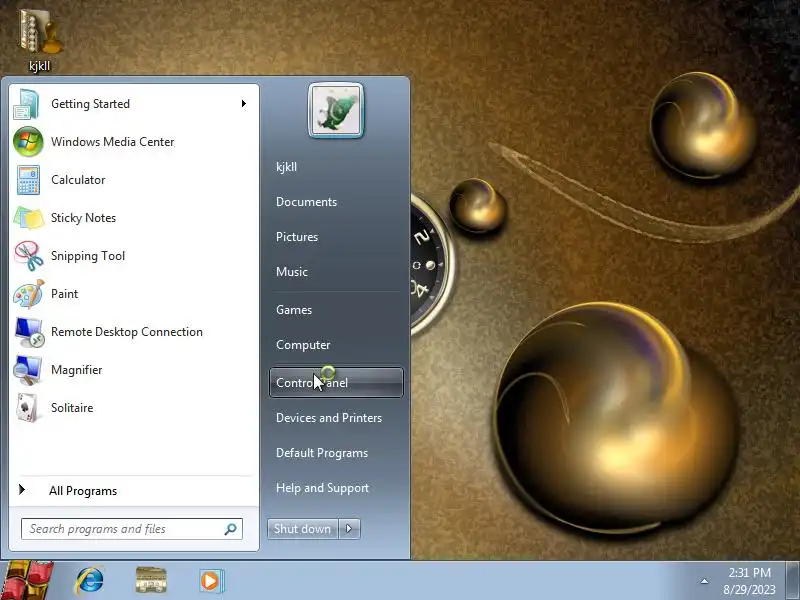Click the user account picture
This screenshot has height=600, width=800.
[336, 111]
